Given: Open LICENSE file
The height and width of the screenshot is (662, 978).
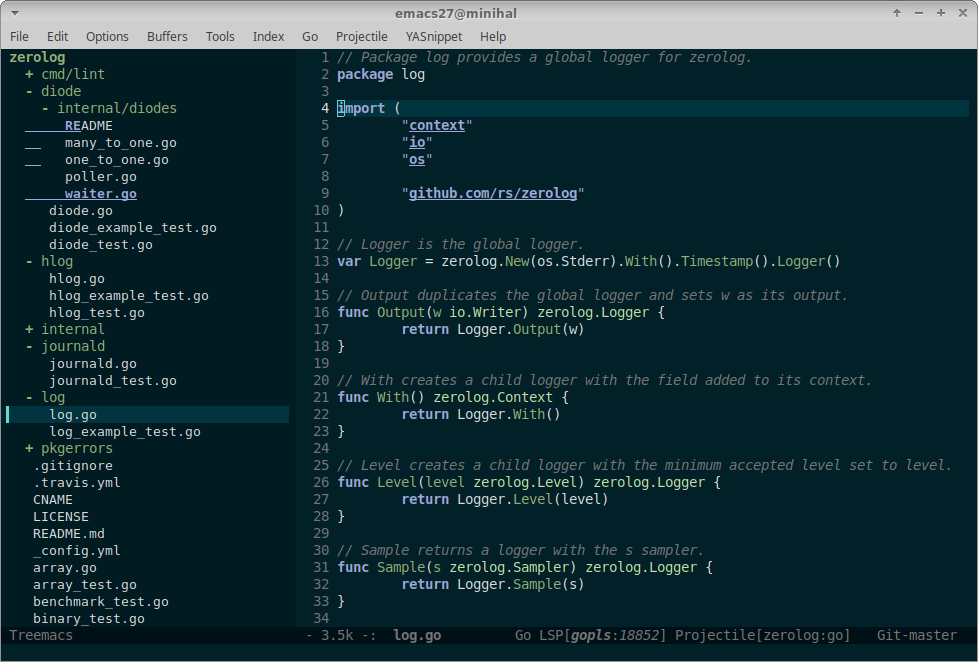Looking at the screenshot, I should [x=61, y=517].
